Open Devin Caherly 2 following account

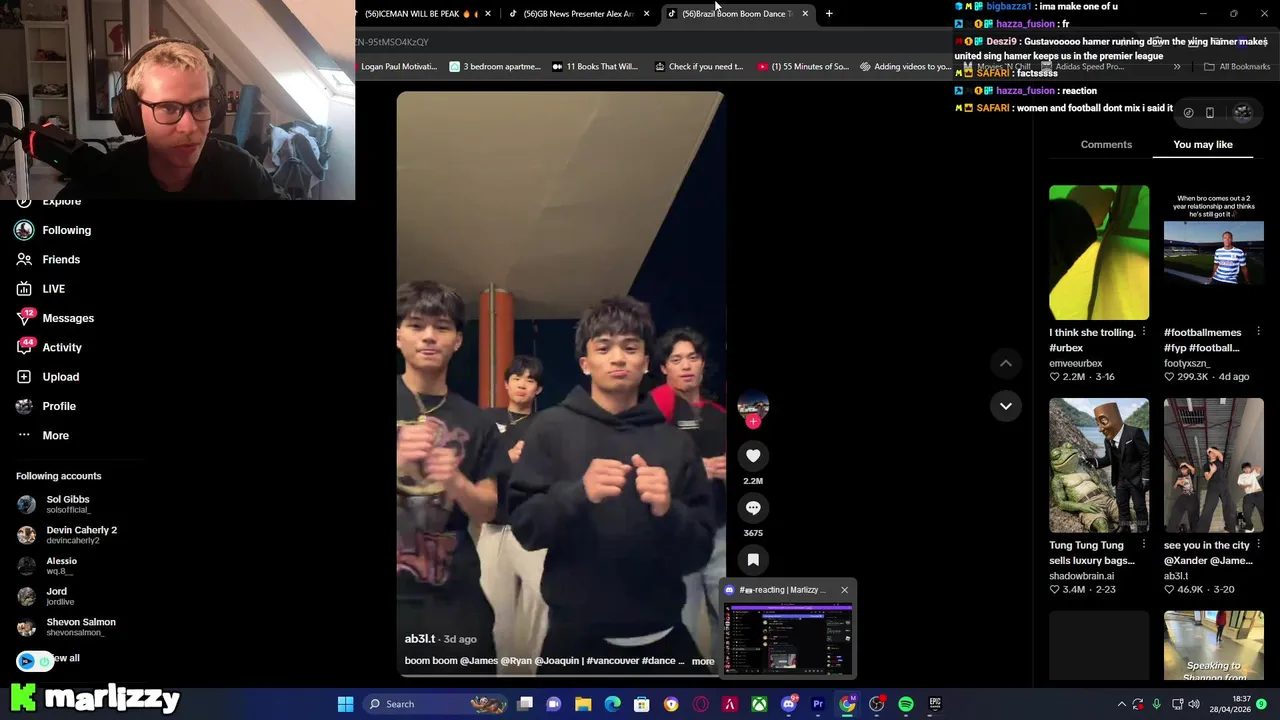click(68, 535)
